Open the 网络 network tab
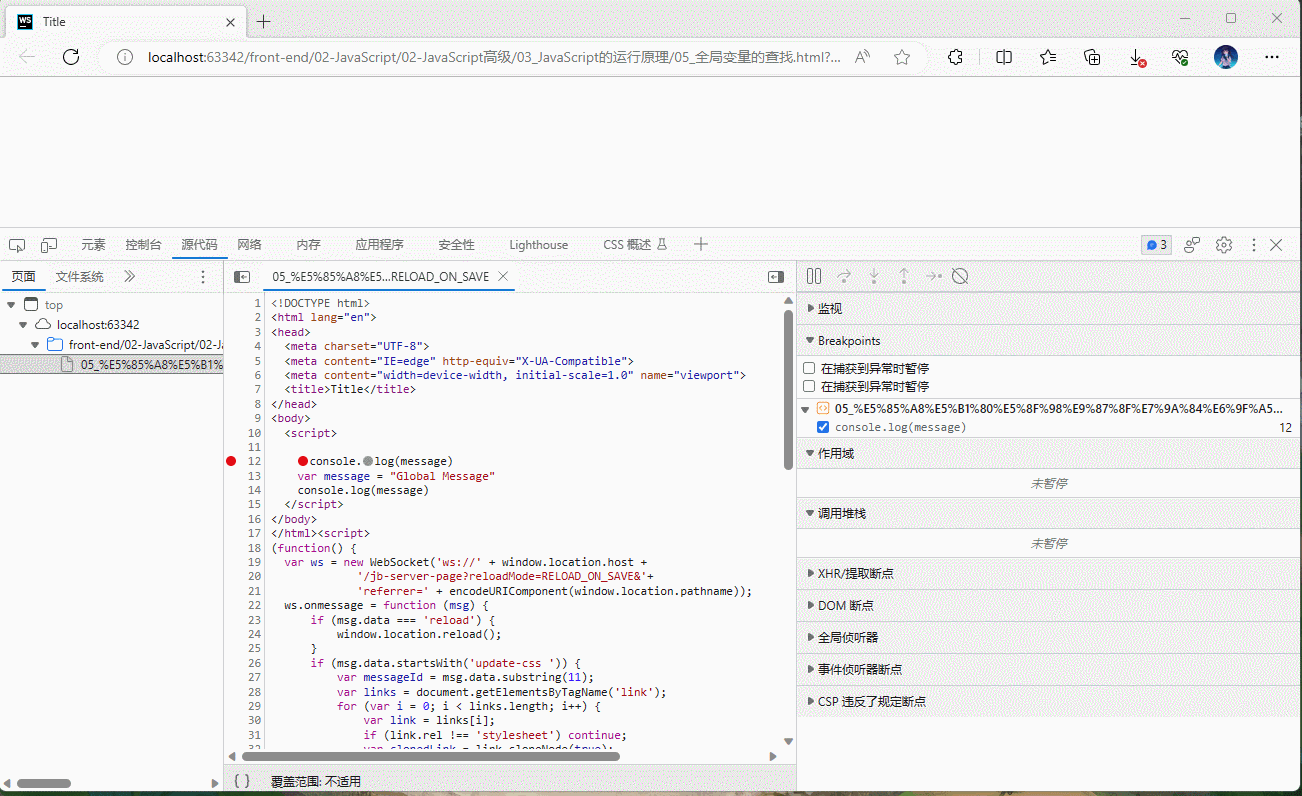Screen dimensions: 1302x796 [249, 245]
